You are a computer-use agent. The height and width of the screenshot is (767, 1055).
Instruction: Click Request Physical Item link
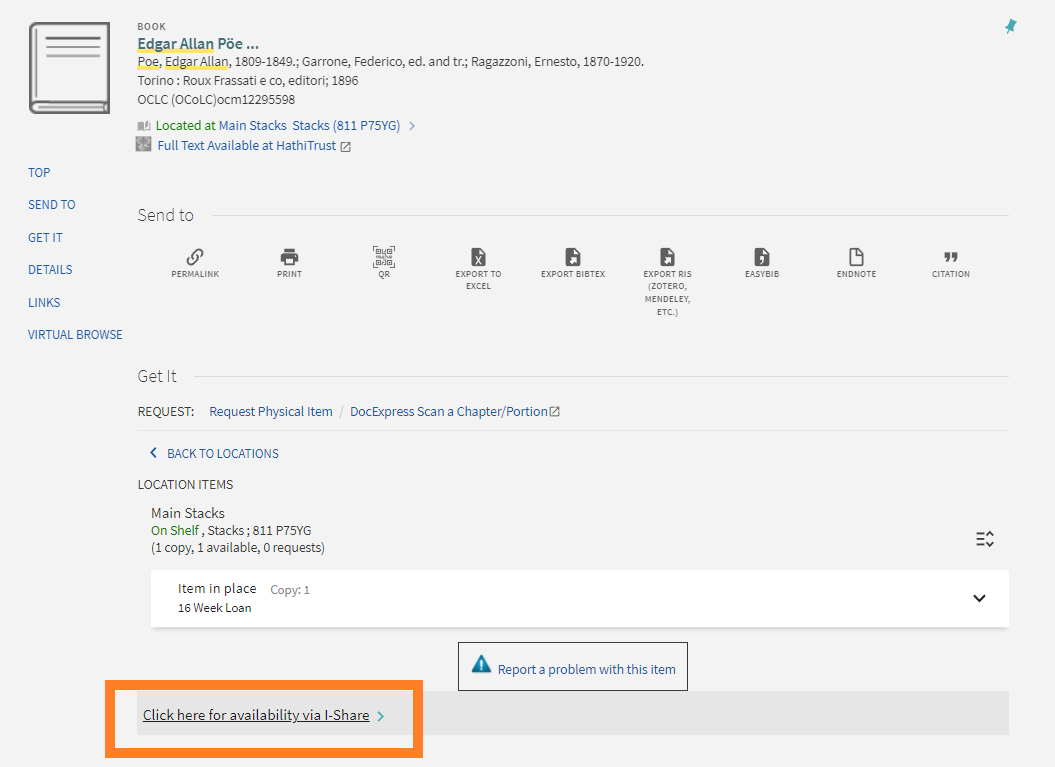(x=271, y=412)
